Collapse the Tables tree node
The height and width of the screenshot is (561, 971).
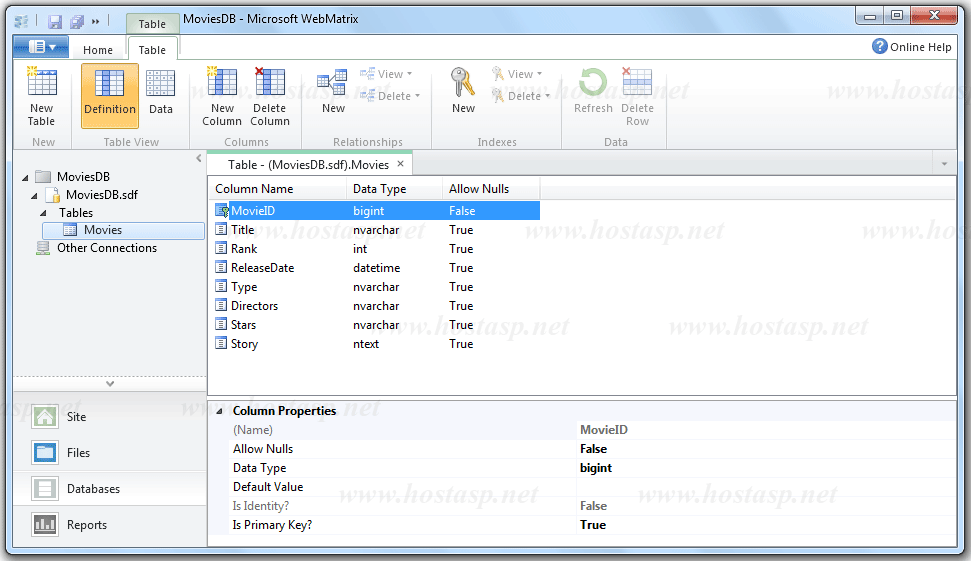pyautogui.click(x=43, y=213)
